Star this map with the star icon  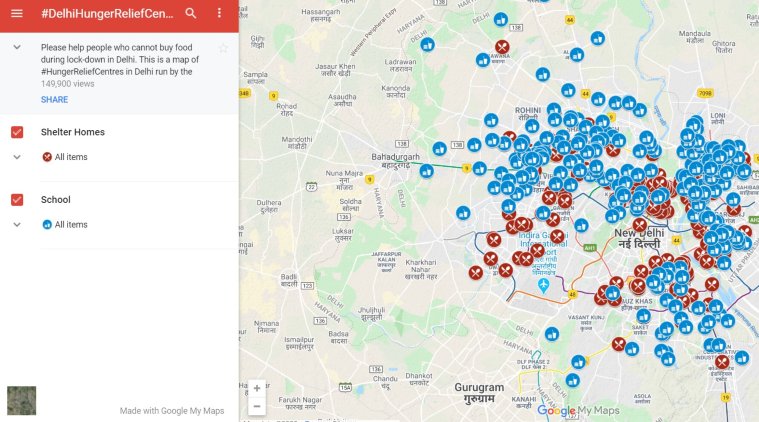point(223,48)
